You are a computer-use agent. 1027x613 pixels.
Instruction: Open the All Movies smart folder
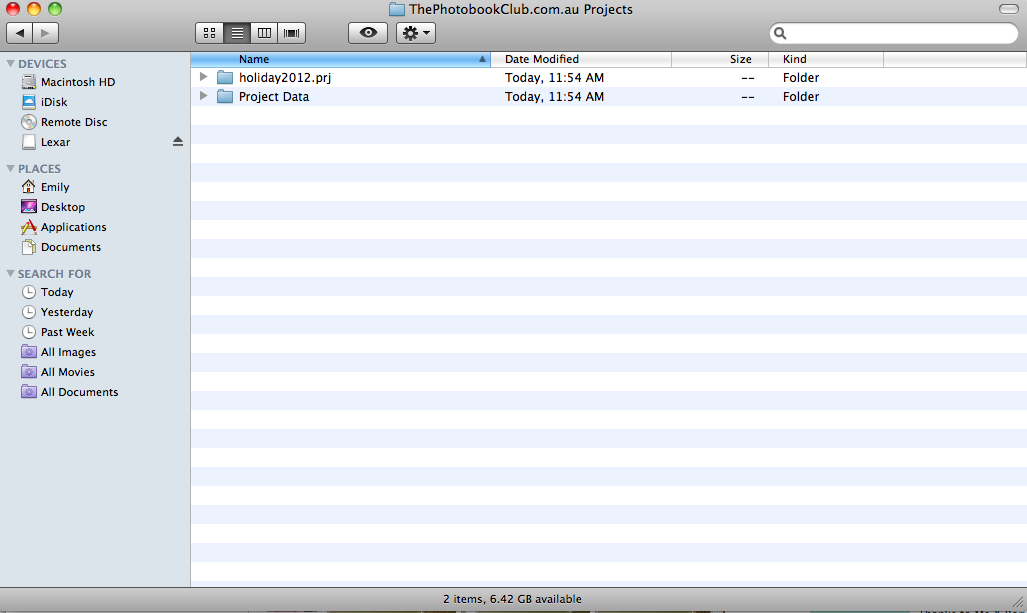[58, 372]
